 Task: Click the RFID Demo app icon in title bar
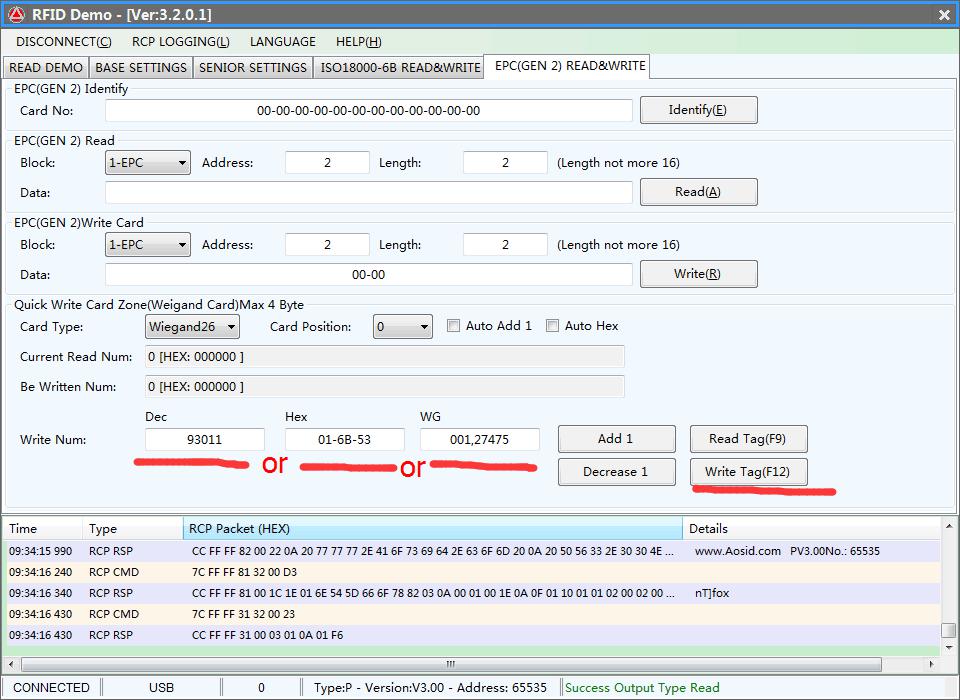[x=16, y=14]
